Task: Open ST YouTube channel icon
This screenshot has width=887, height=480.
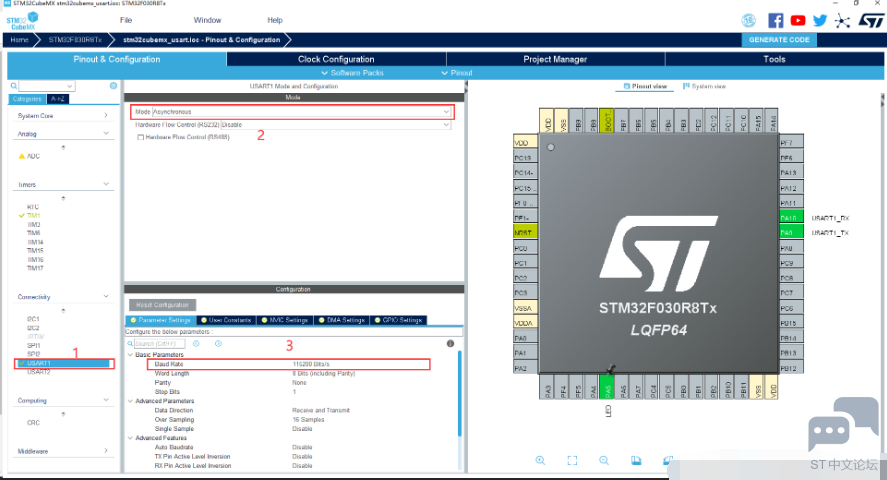Action: pos(798,21)
